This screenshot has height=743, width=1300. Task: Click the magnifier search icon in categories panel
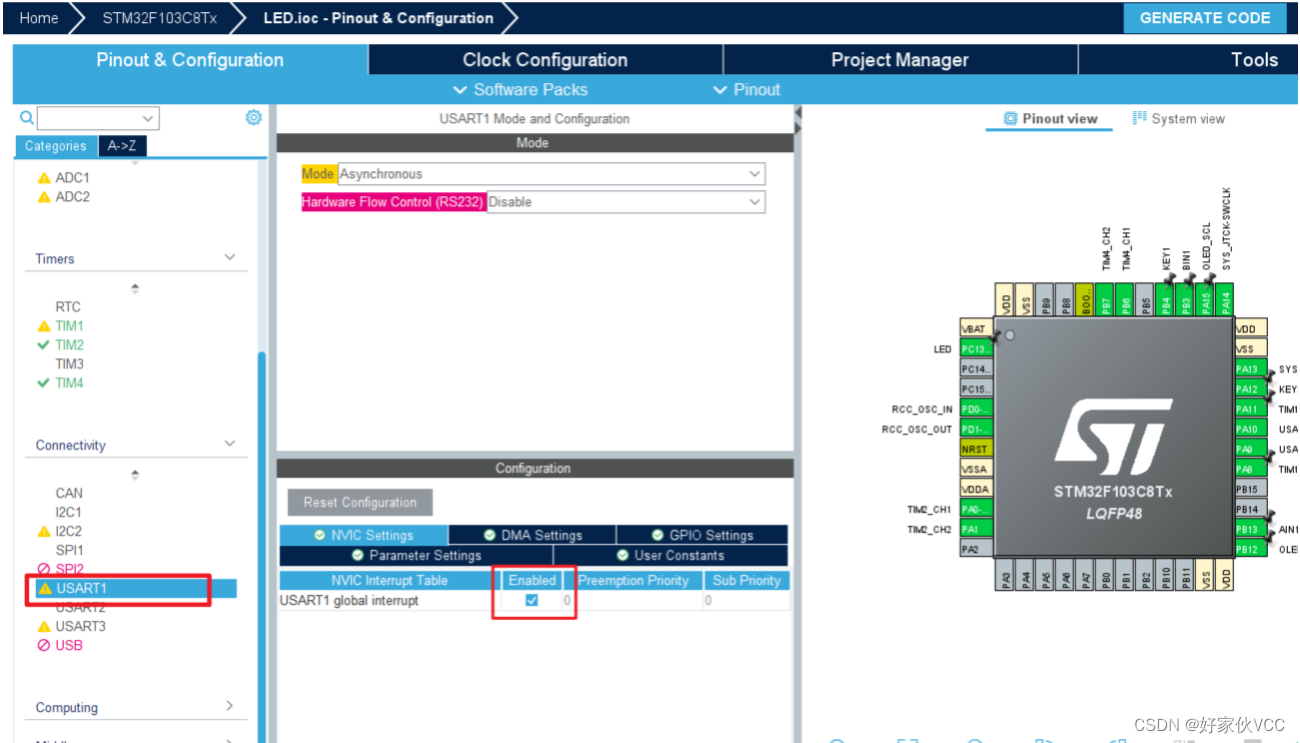pyautogui.click(x=27, y=118)
